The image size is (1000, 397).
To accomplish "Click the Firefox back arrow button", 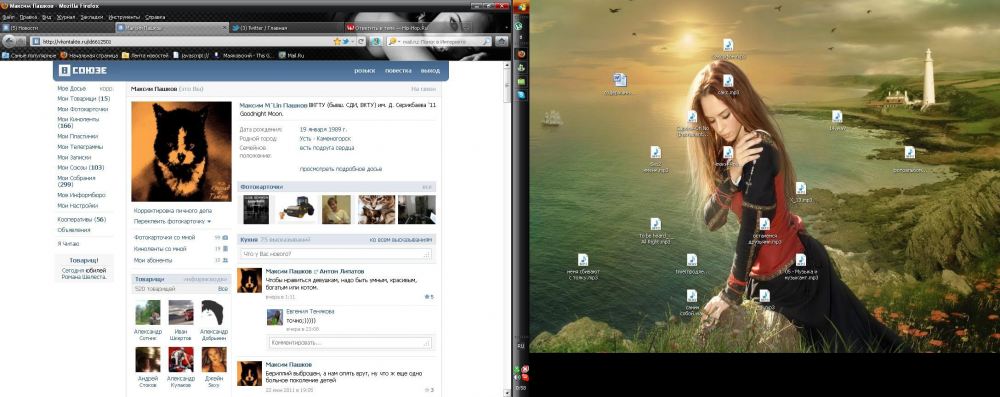I will click(x=9, y=41).
